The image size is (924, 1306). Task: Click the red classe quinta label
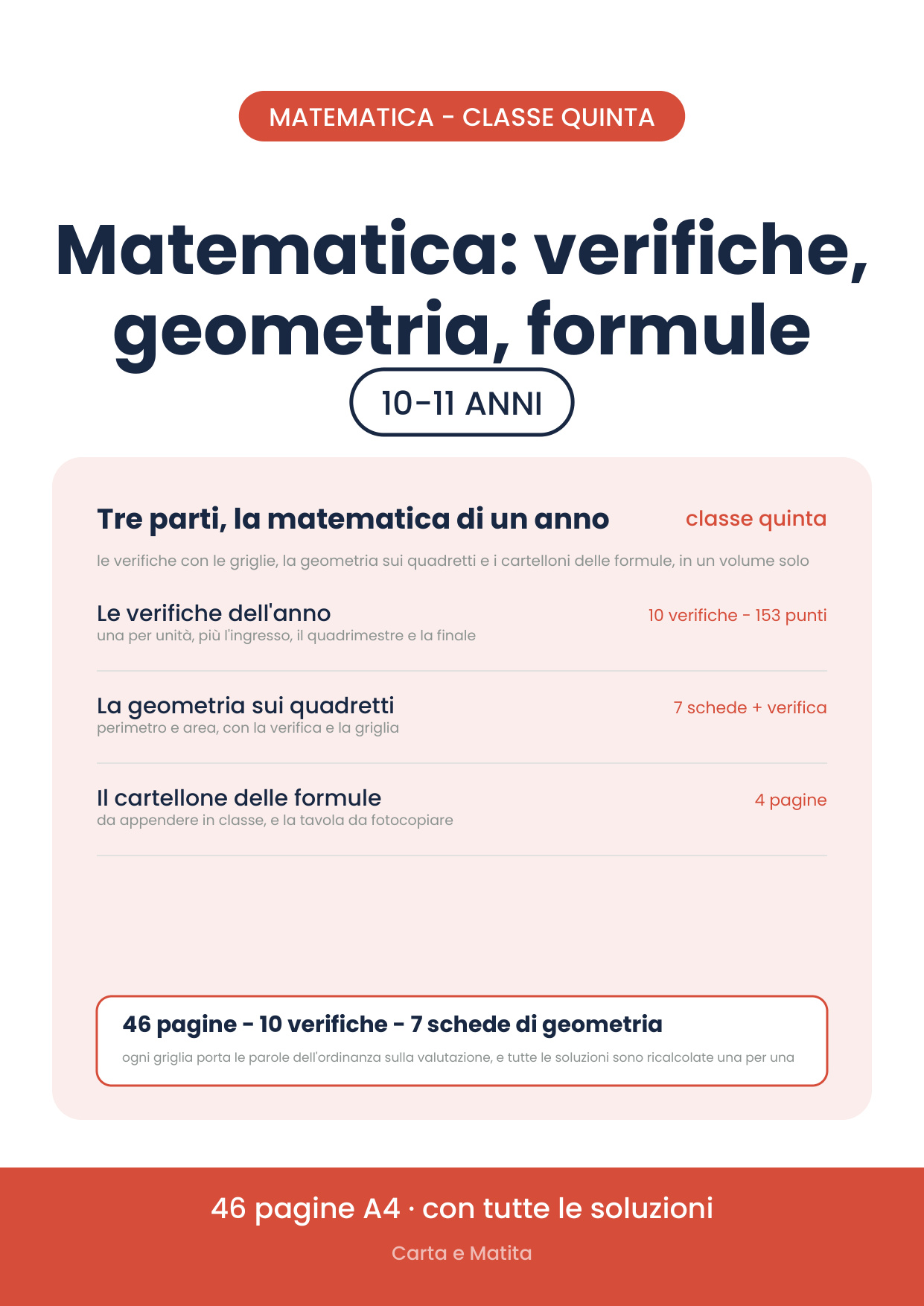[756, 518]
